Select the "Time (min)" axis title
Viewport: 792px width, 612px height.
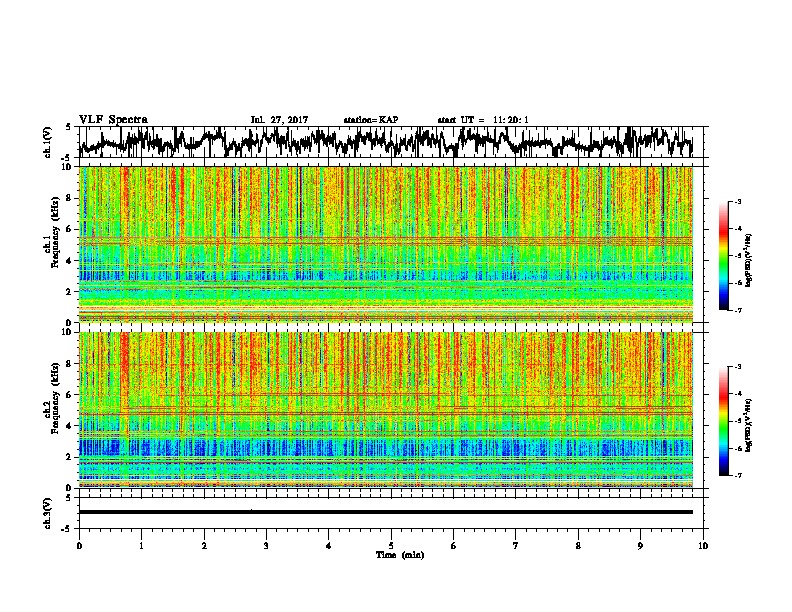click(400, 555)
